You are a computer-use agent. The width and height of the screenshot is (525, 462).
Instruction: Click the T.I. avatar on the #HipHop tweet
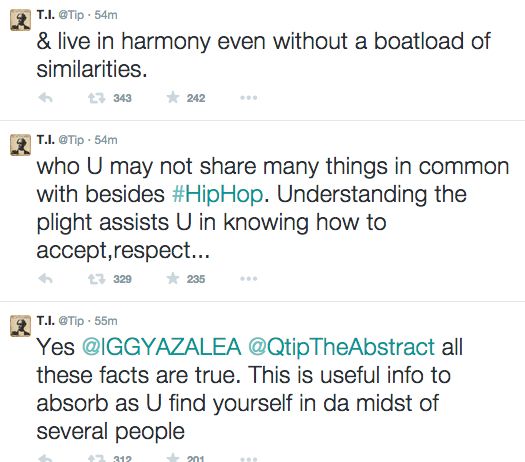(x=20, y=145)
